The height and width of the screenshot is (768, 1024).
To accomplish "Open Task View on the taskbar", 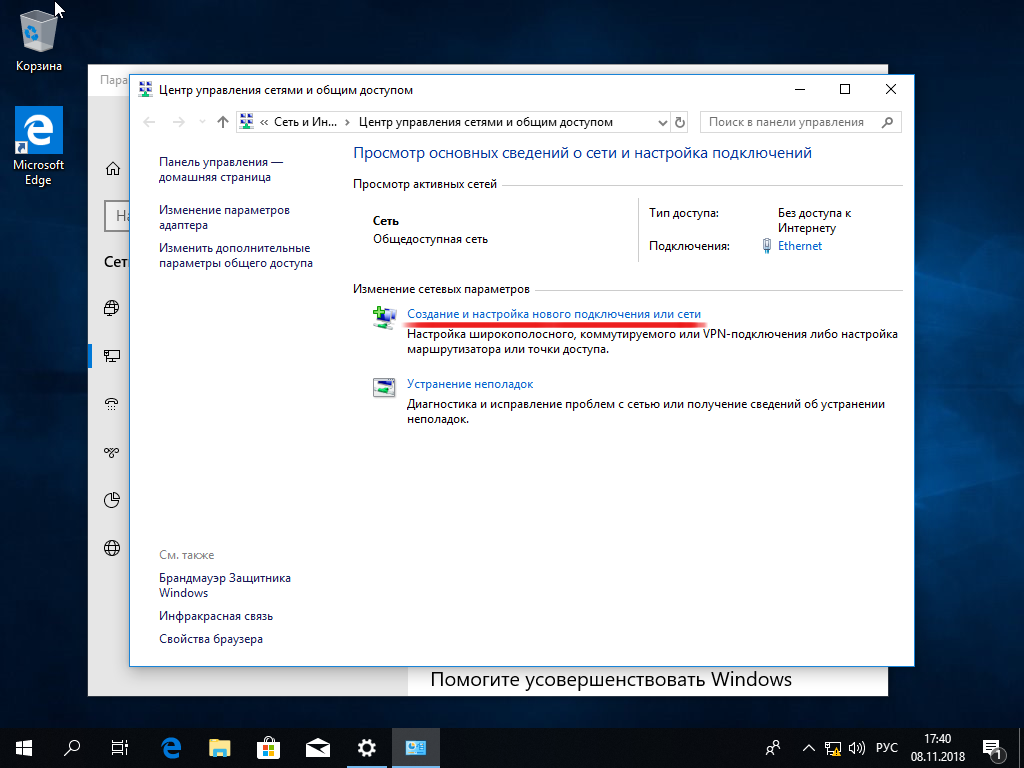I will tap(120, 748).
